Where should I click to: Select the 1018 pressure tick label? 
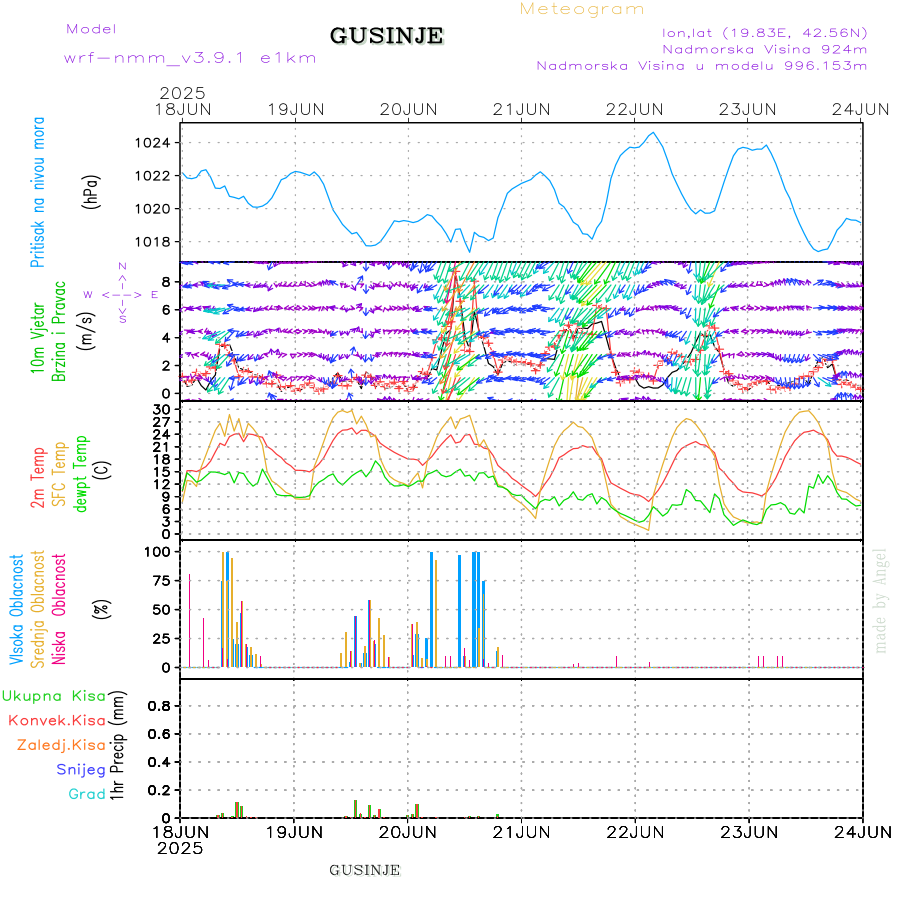[153, 242]
